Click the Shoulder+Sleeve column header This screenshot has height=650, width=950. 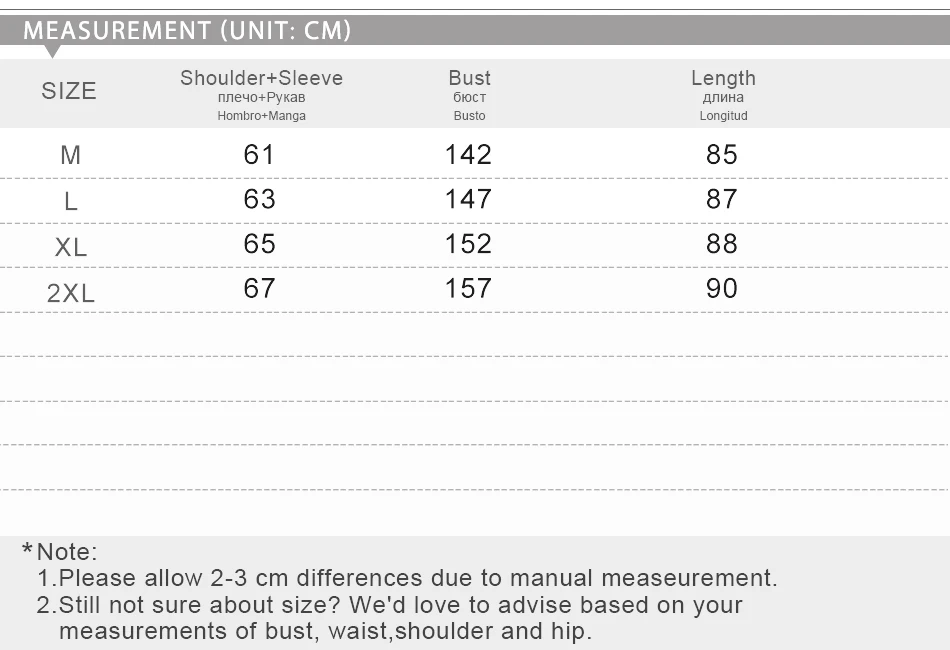pyautogui.click(x=262, y=78)
